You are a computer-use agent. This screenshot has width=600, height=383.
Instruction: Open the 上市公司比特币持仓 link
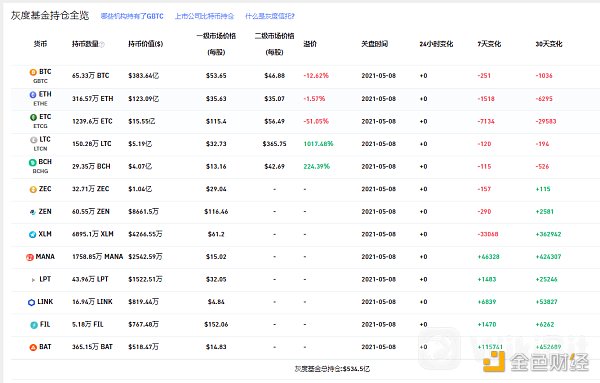(x=204, y=16)
